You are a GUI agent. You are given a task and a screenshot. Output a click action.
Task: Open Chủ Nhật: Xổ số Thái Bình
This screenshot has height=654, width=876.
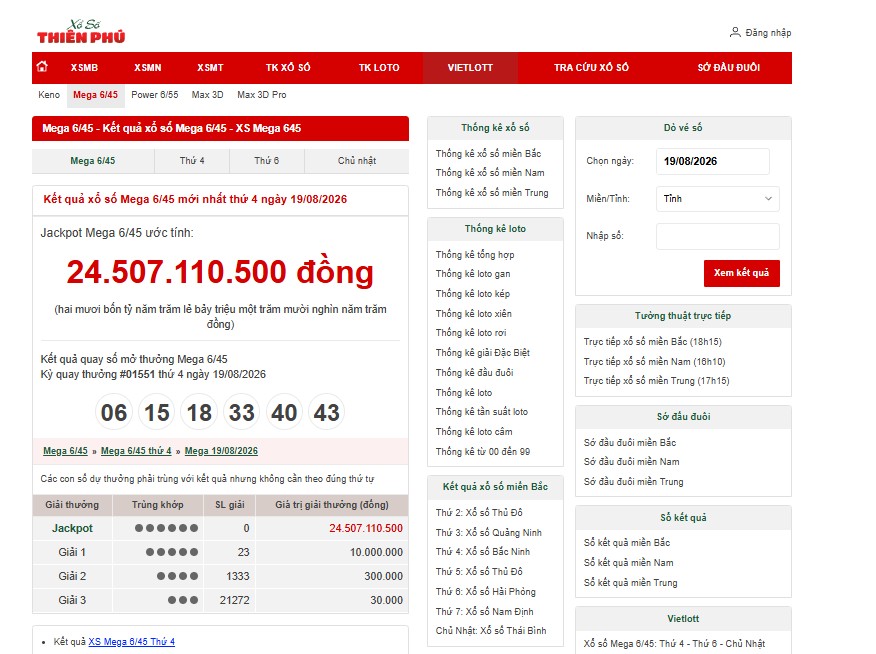[x=491, y=631]
